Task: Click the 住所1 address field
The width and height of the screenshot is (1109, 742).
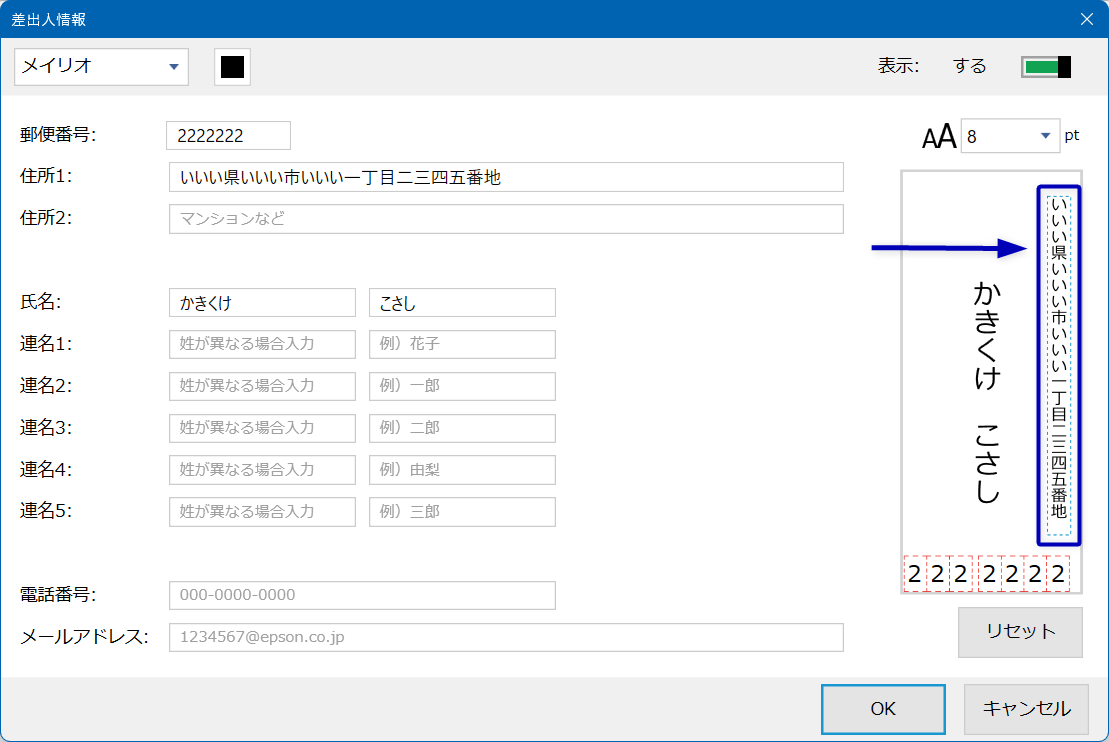Action: [x=506, y=177]
